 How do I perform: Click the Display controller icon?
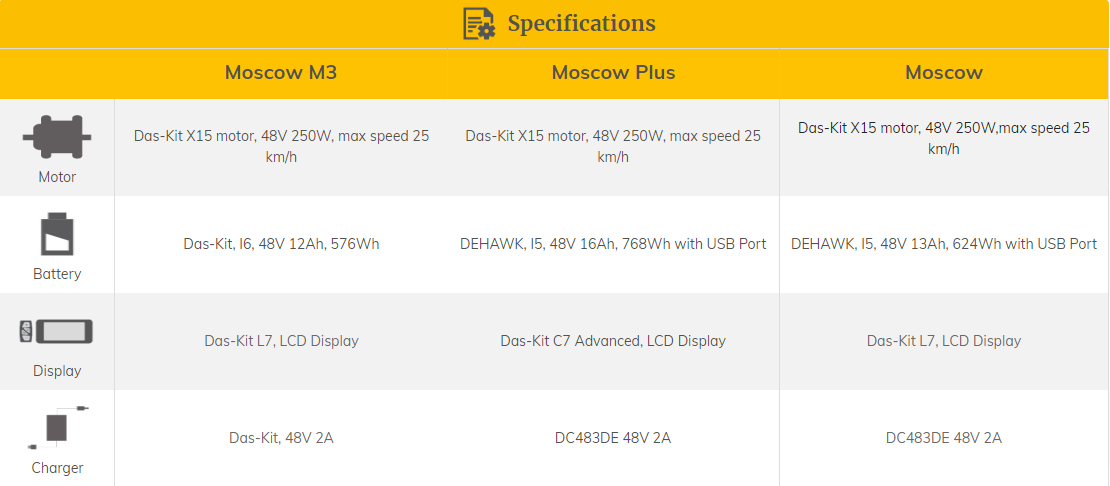point(56,332)
